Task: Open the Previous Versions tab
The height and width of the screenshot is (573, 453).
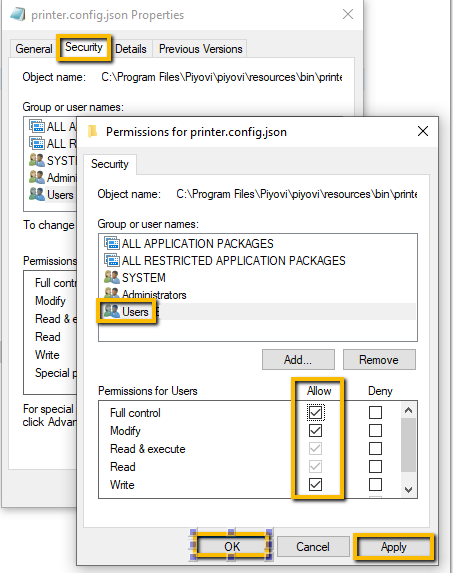Action: click(x=201, y=49)
